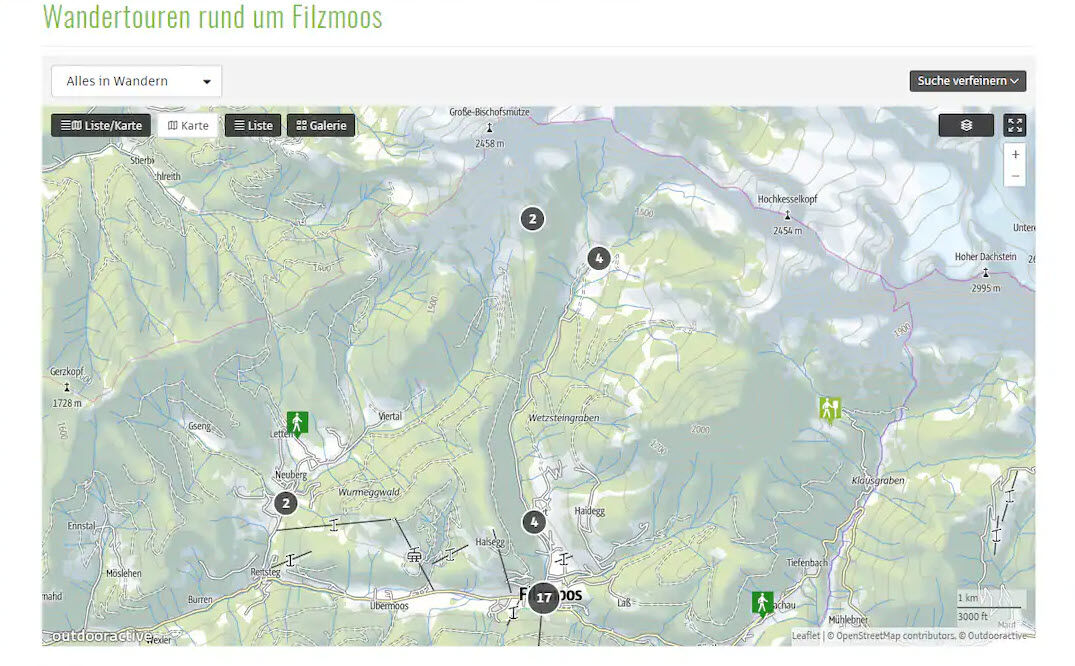
Task: Enter fullscreen map mode
Action: click(1015, 125)
